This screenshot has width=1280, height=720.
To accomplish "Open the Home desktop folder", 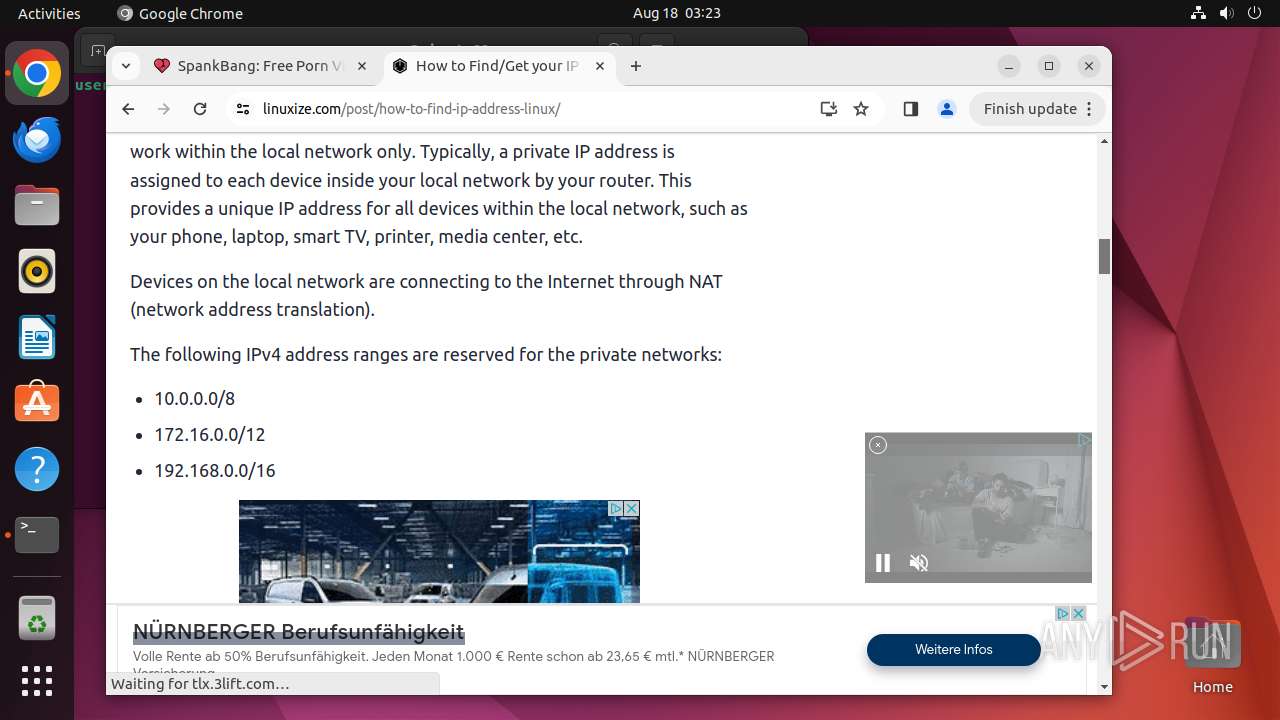I will pyautogui.click(x=1212, y=655).
